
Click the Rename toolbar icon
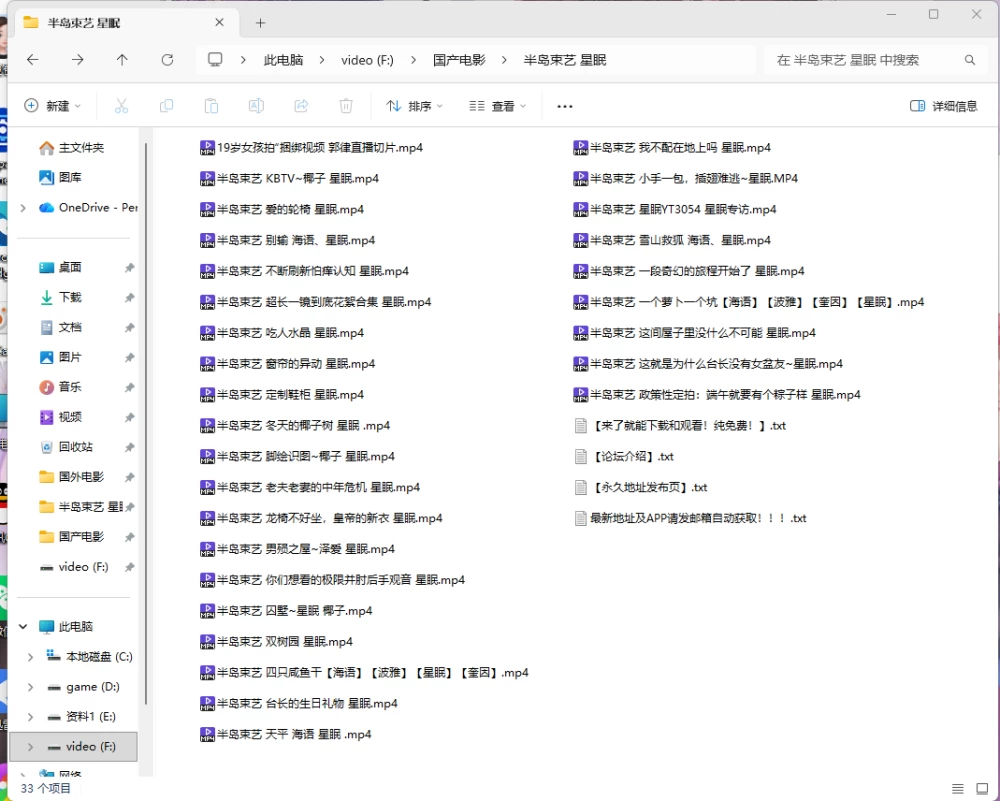pos(256,106)
